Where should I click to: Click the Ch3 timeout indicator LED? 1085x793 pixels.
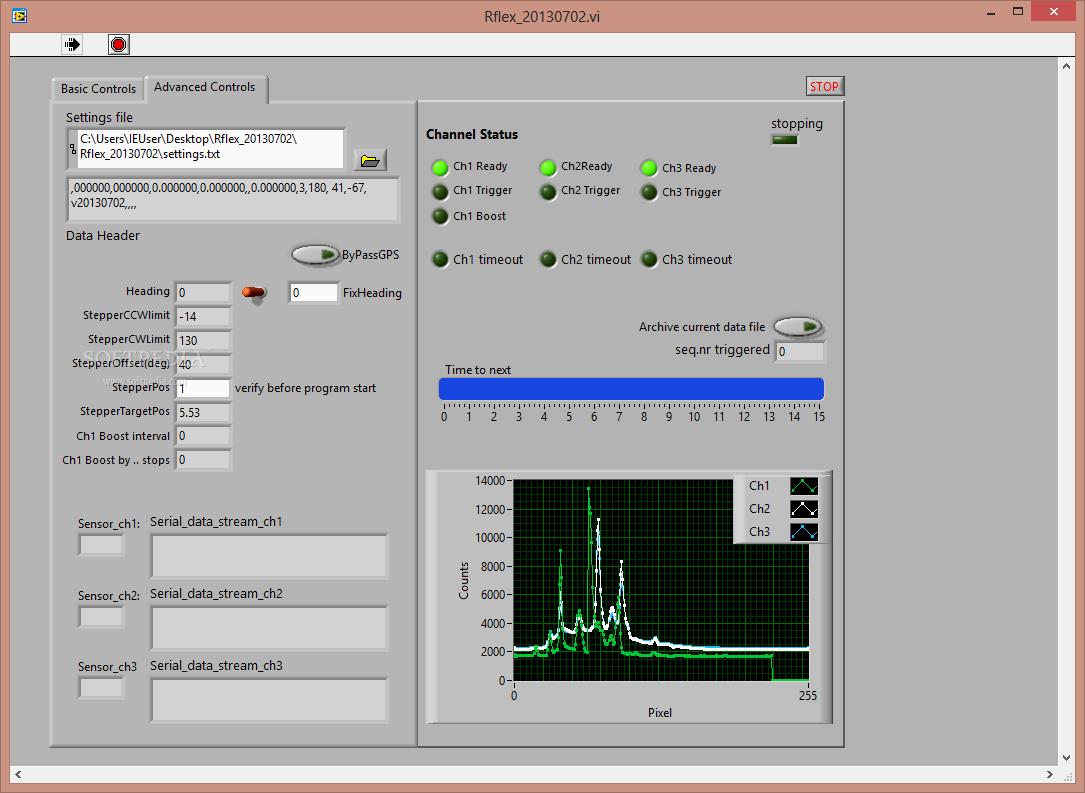[648, 259]
